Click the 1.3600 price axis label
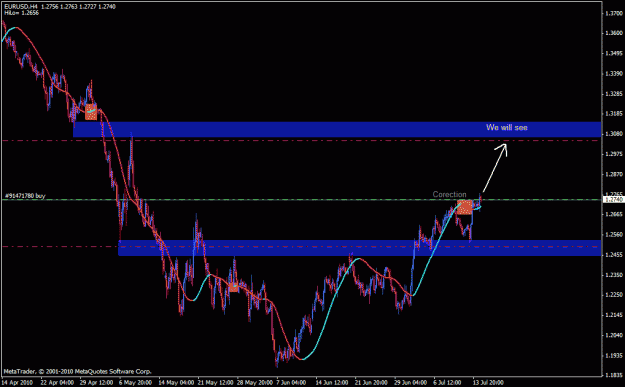 click(613, 33)
